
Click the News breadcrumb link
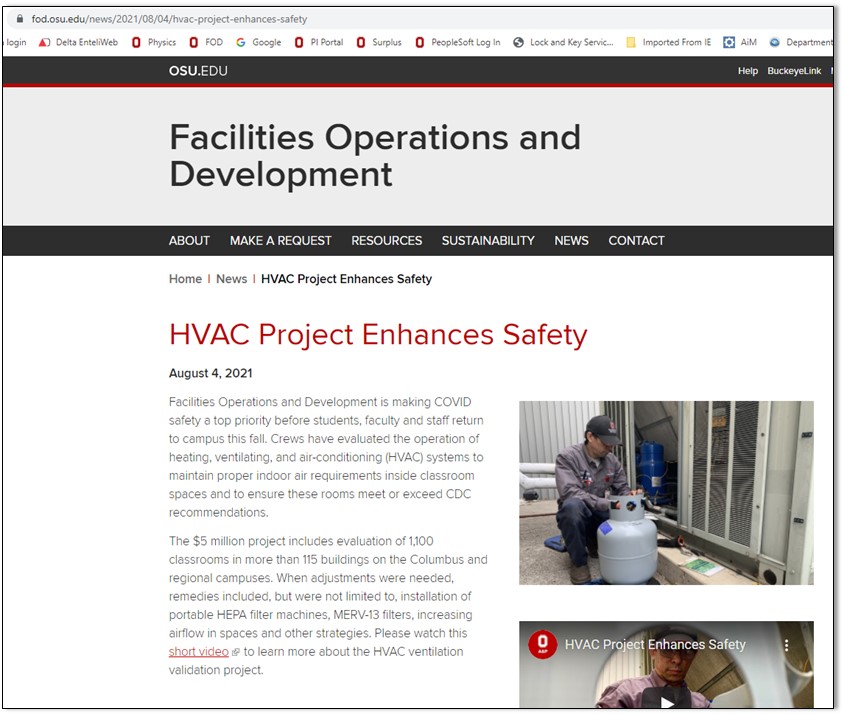click(231, 279)
